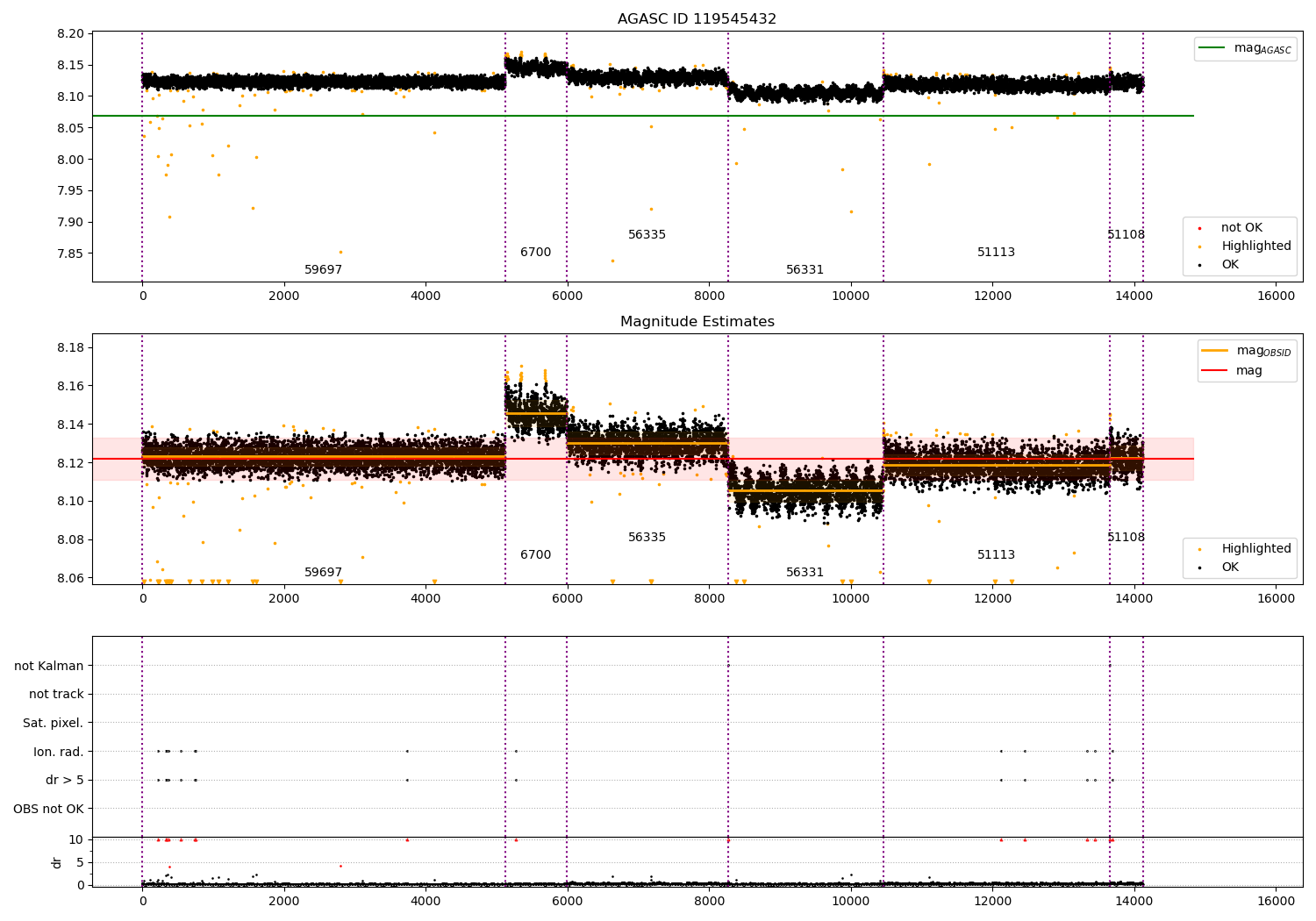Click the title AGASC ID 119545432
This screenshot has width=1316, height=921.
click(x=697, y=19)
